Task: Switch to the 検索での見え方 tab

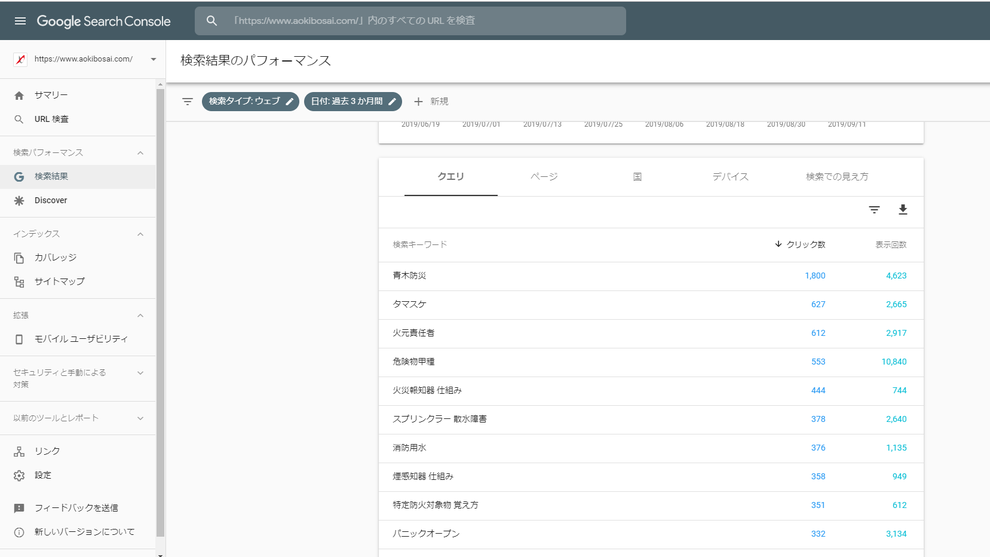Action: click(837, 177)
